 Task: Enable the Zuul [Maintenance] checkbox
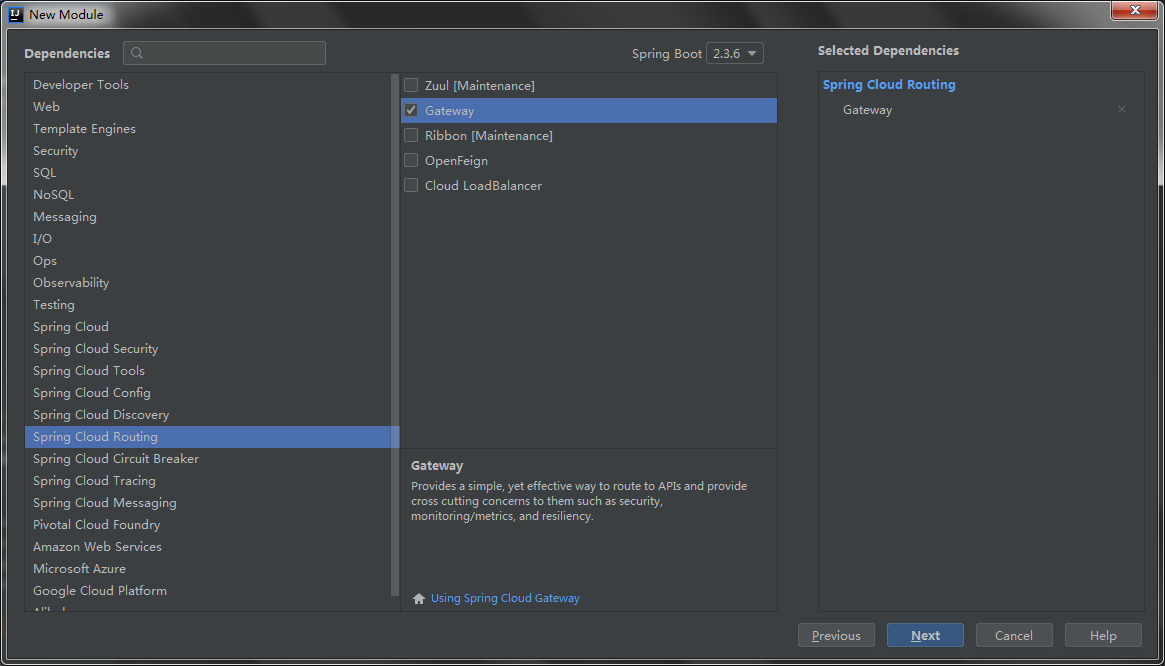tap(411, 85)
